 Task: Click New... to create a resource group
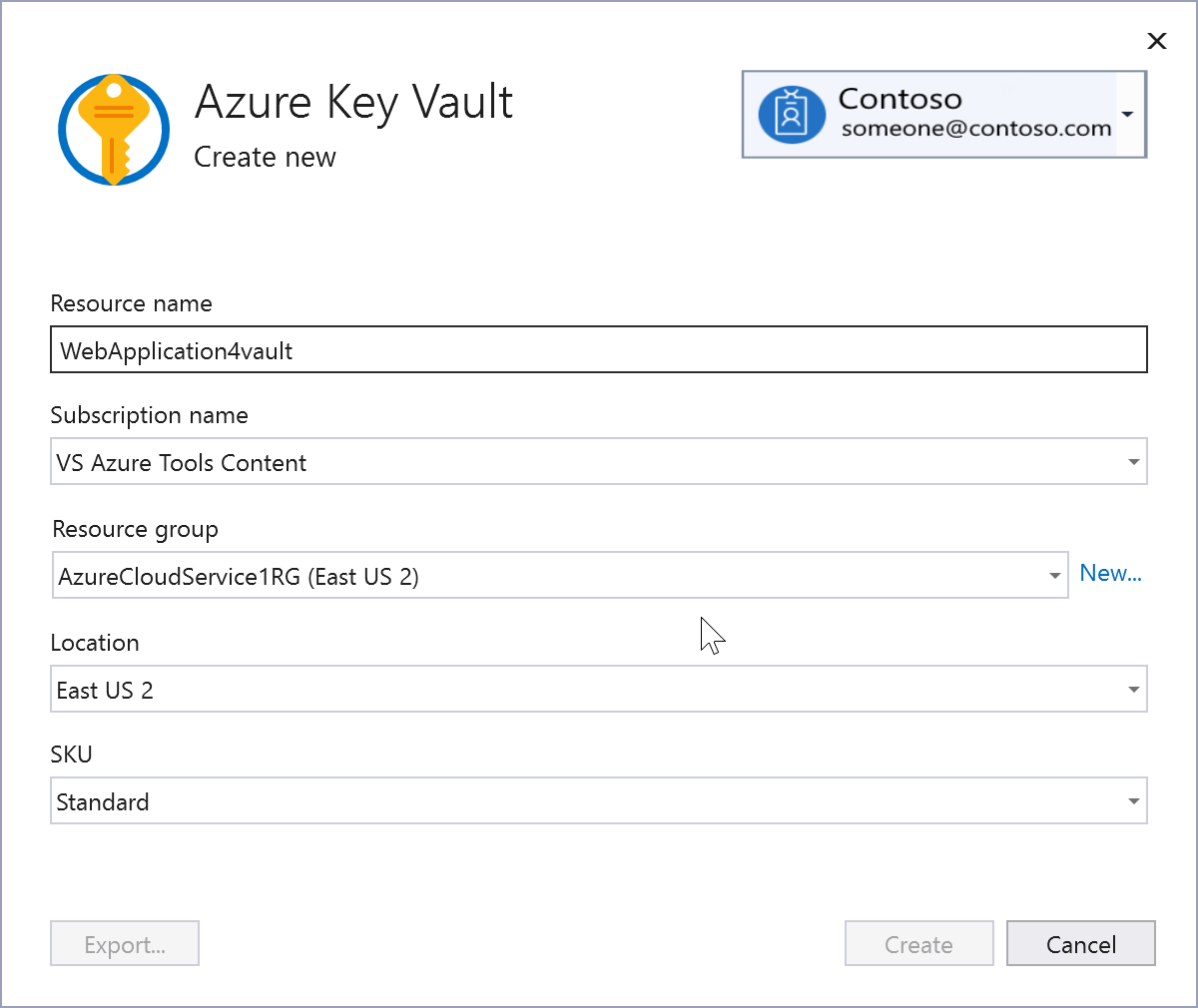1110,573
